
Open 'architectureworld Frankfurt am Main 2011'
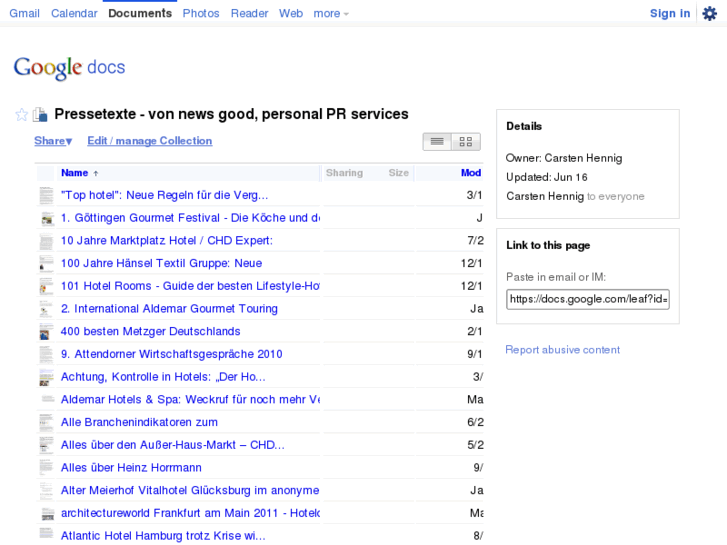(190, 513)
